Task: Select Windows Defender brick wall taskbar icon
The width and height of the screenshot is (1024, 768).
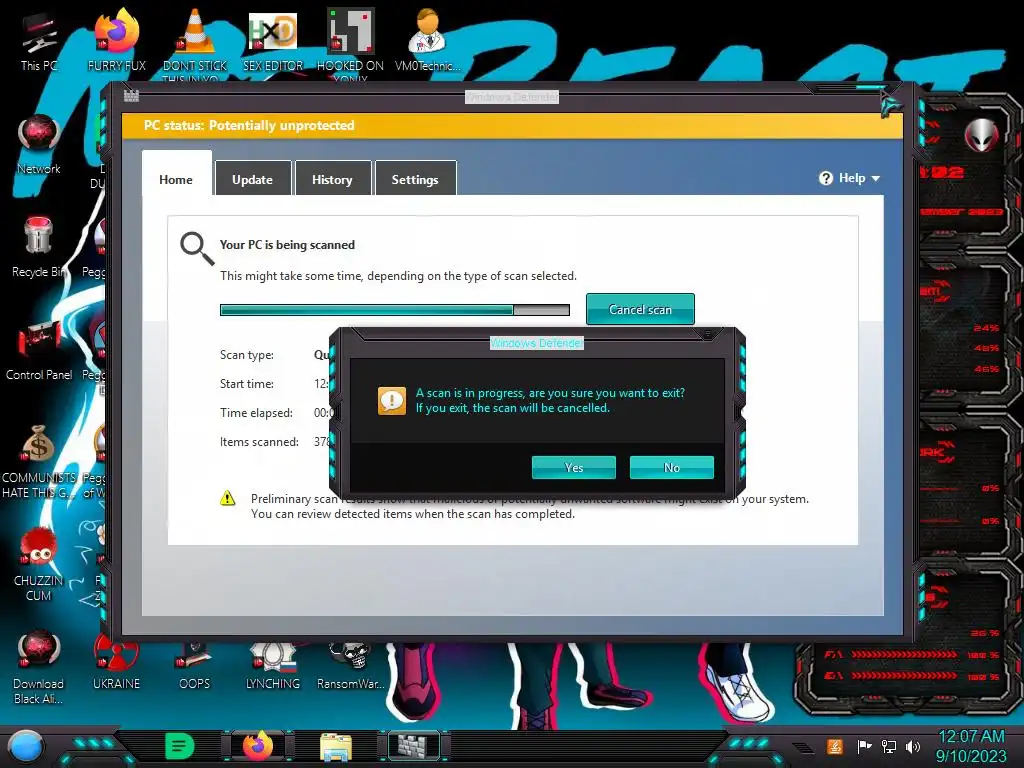Action: click(x=414, y=746)
